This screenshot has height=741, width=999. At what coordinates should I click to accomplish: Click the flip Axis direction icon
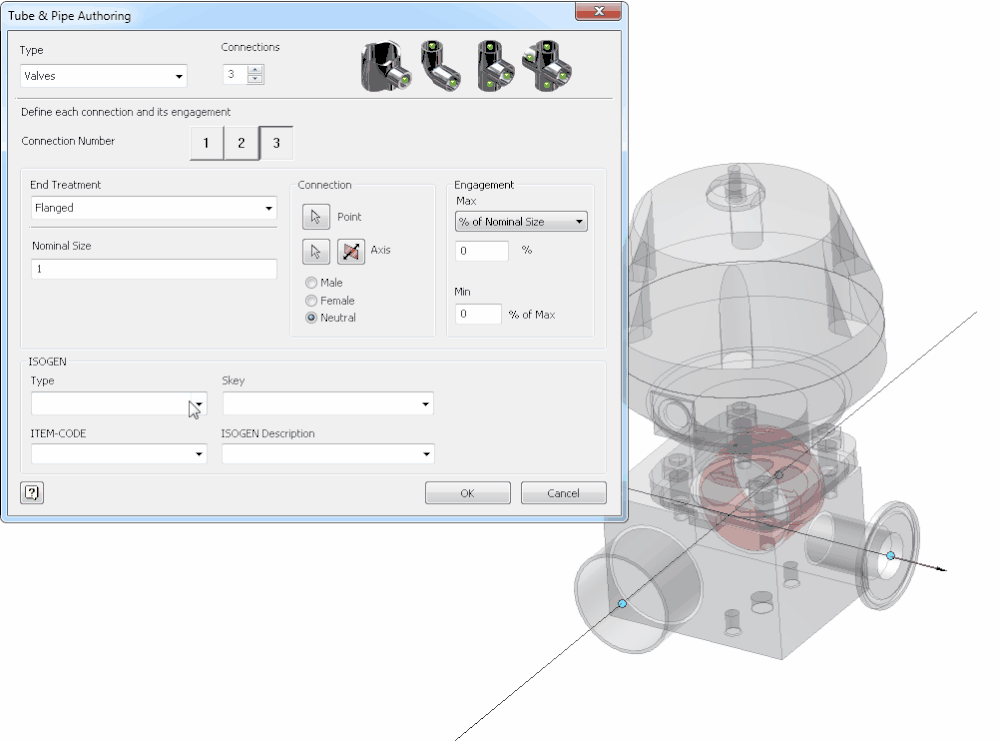pos(350,251)
